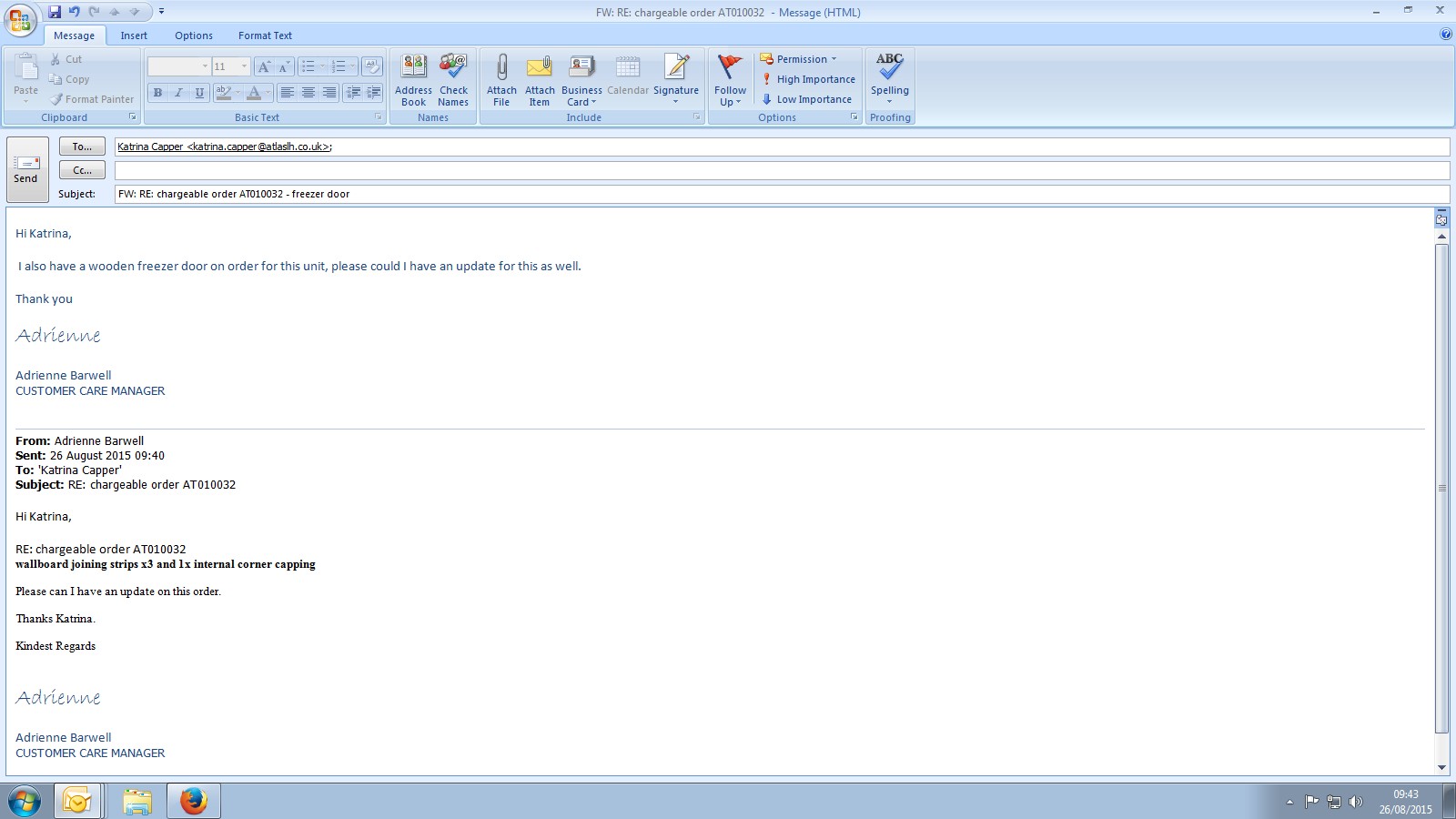Image resolution: width=1456 pixels, height=819 pixels.
Task: Open the font name combo box
Action: pyautogui.click(x=178, y=66)
